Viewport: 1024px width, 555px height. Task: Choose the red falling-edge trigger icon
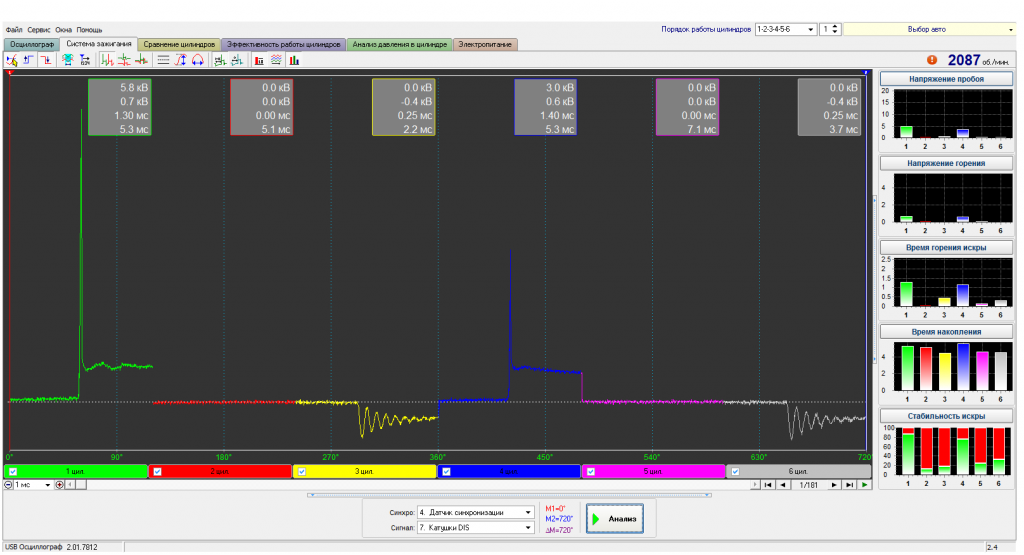coord(46,60)
